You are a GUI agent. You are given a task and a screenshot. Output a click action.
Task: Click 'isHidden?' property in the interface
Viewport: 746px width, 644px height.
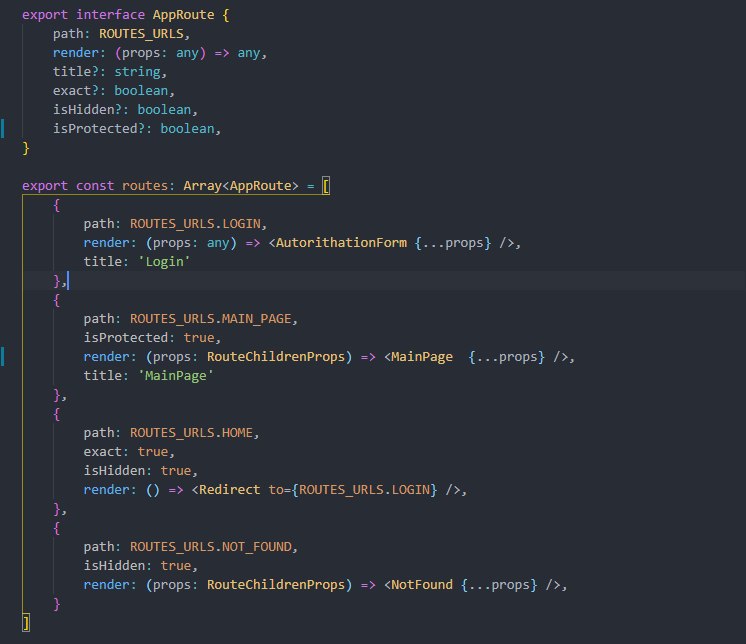pos(87,110)
